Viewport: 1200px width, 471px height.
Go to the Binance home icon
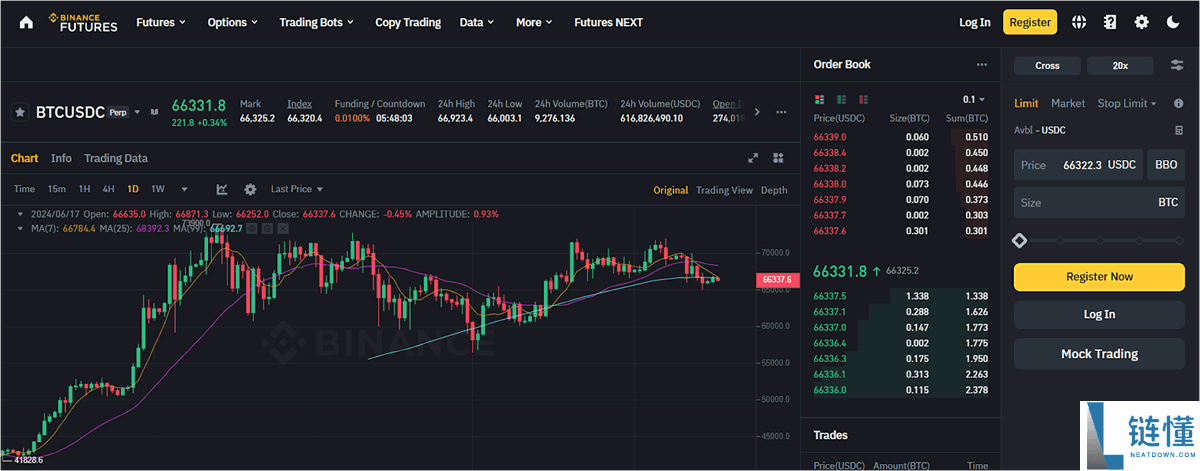[26, 22]
